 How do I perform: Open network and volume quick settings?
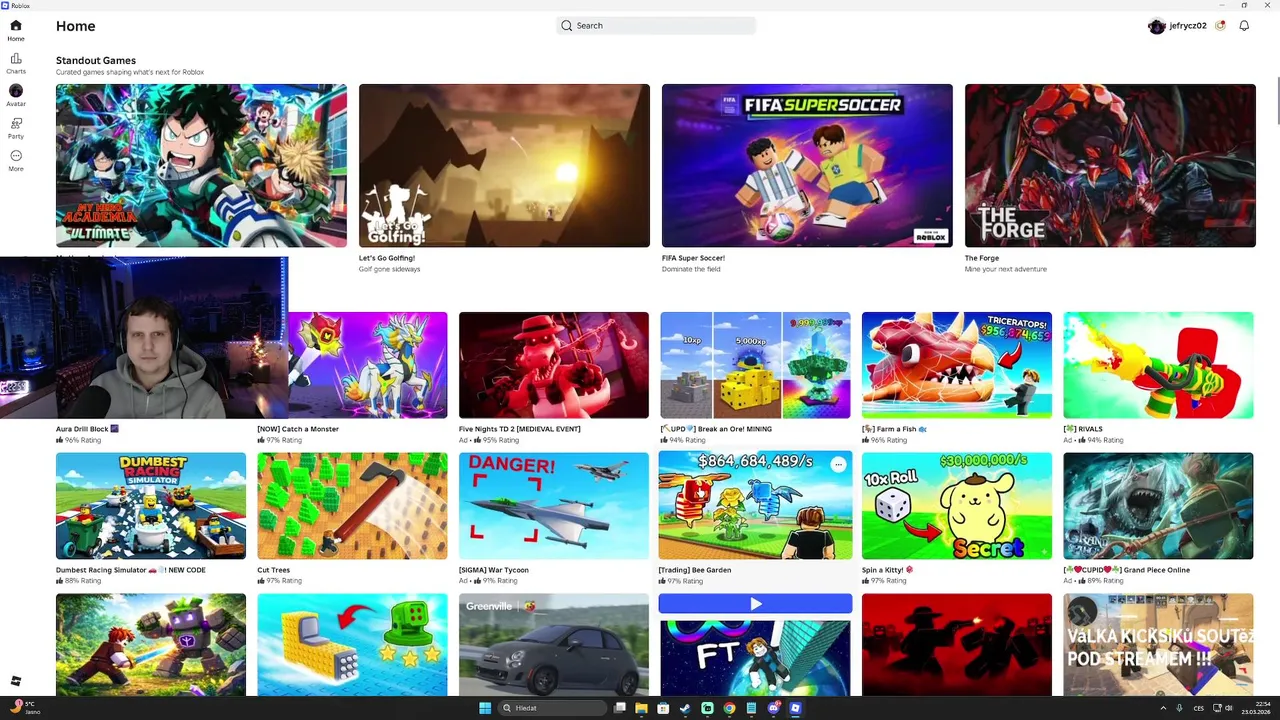tap(1223, 708)
